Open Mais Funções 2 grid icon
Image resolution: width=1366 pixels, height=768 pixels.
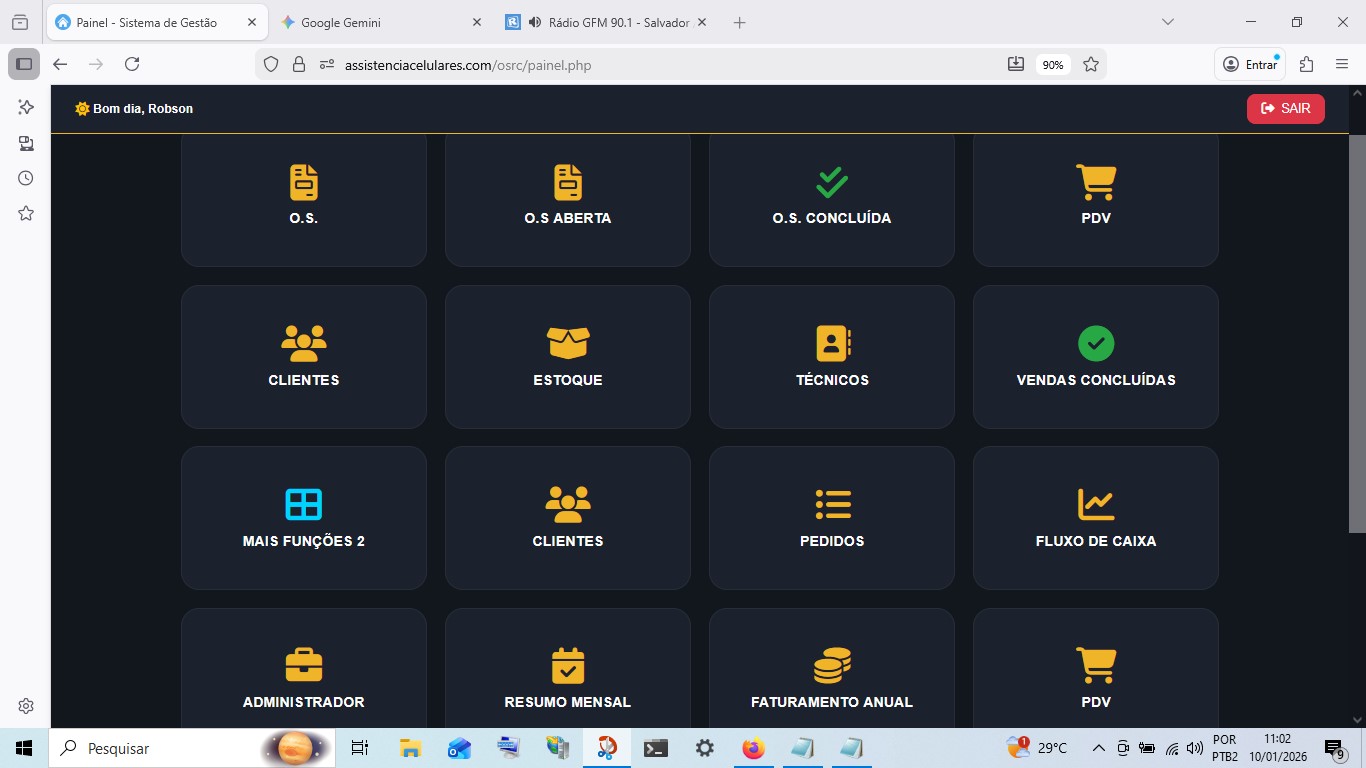click(x=304, y=504)
